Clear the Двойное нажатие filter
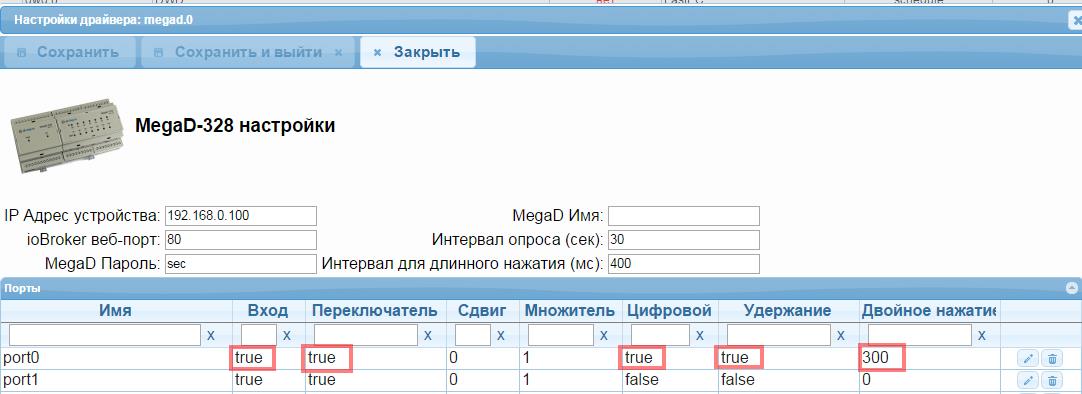The height and width of the screenshot is (394, 1082). (981, 335)
